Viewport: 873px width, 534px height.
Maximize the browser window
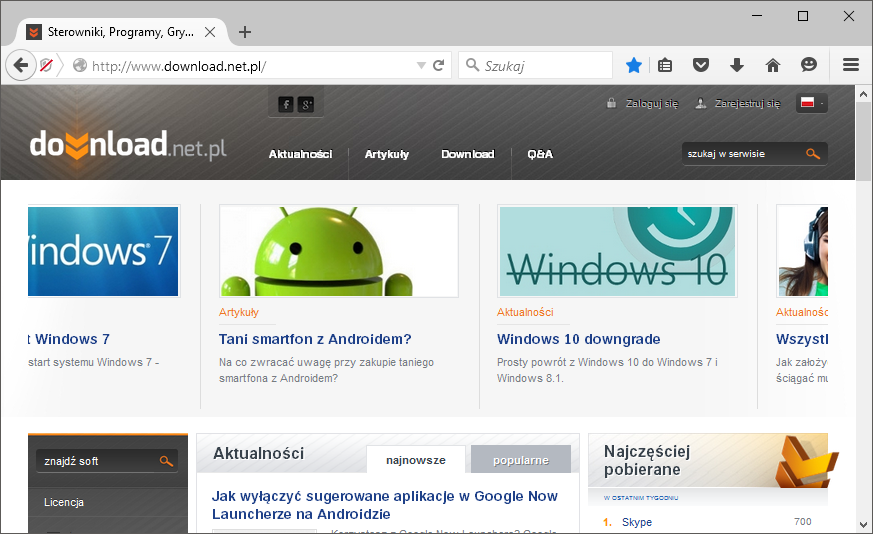(803, 16)
